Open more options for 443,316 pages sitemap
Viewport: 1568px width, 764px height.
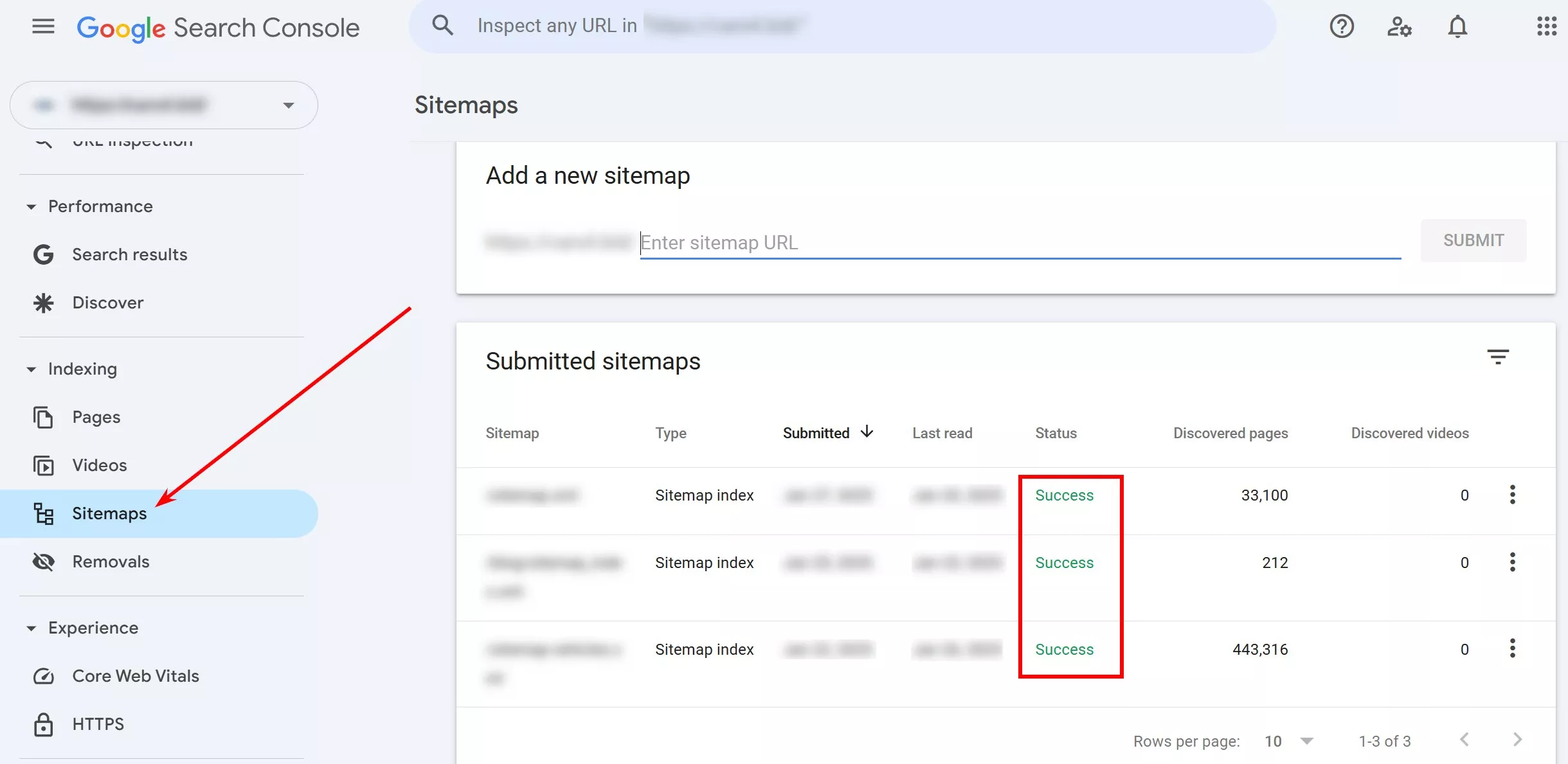(1512, 648)
